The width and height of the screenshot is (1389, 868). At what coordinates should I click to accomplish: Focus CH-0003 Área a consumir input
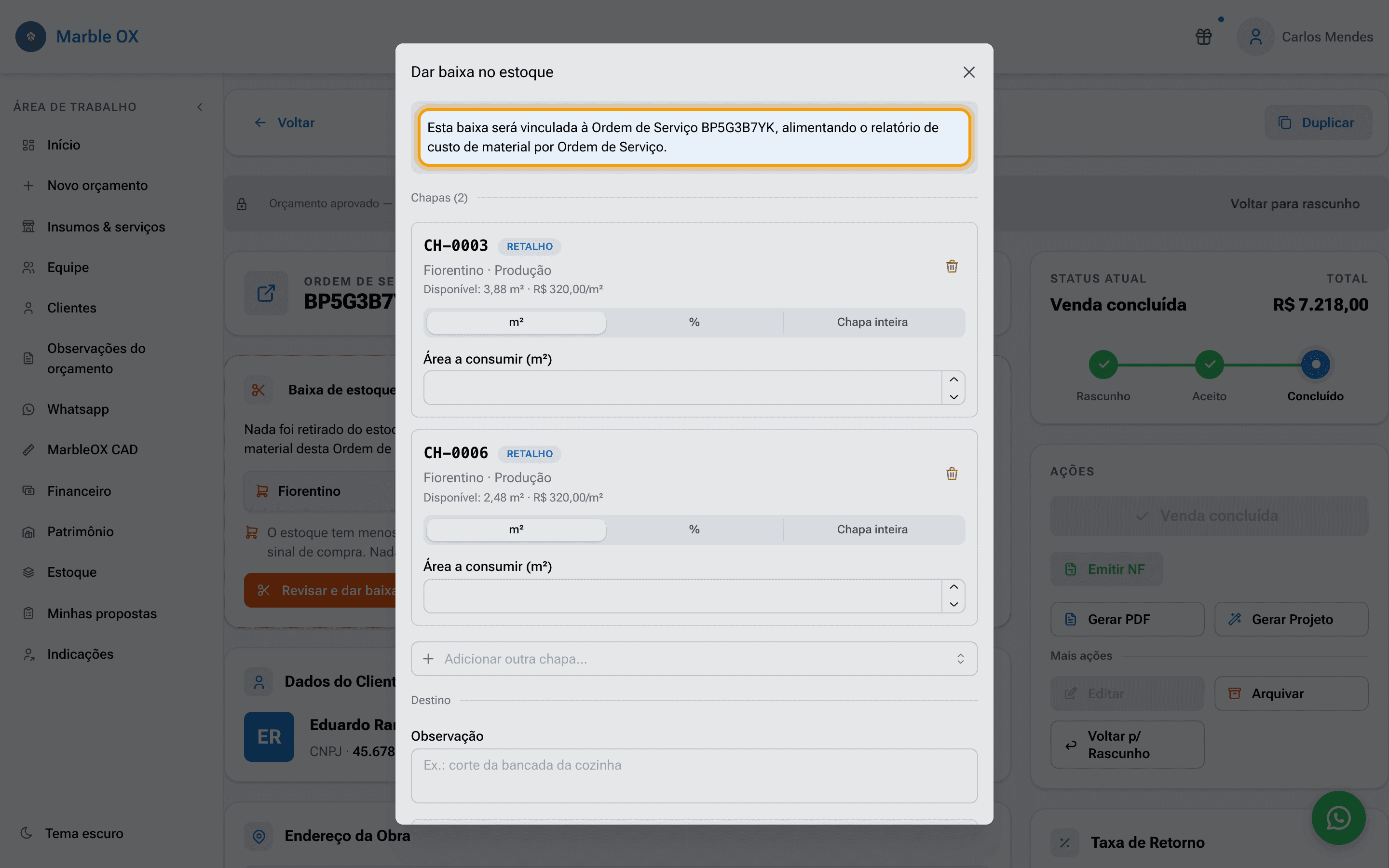point(682,388)
